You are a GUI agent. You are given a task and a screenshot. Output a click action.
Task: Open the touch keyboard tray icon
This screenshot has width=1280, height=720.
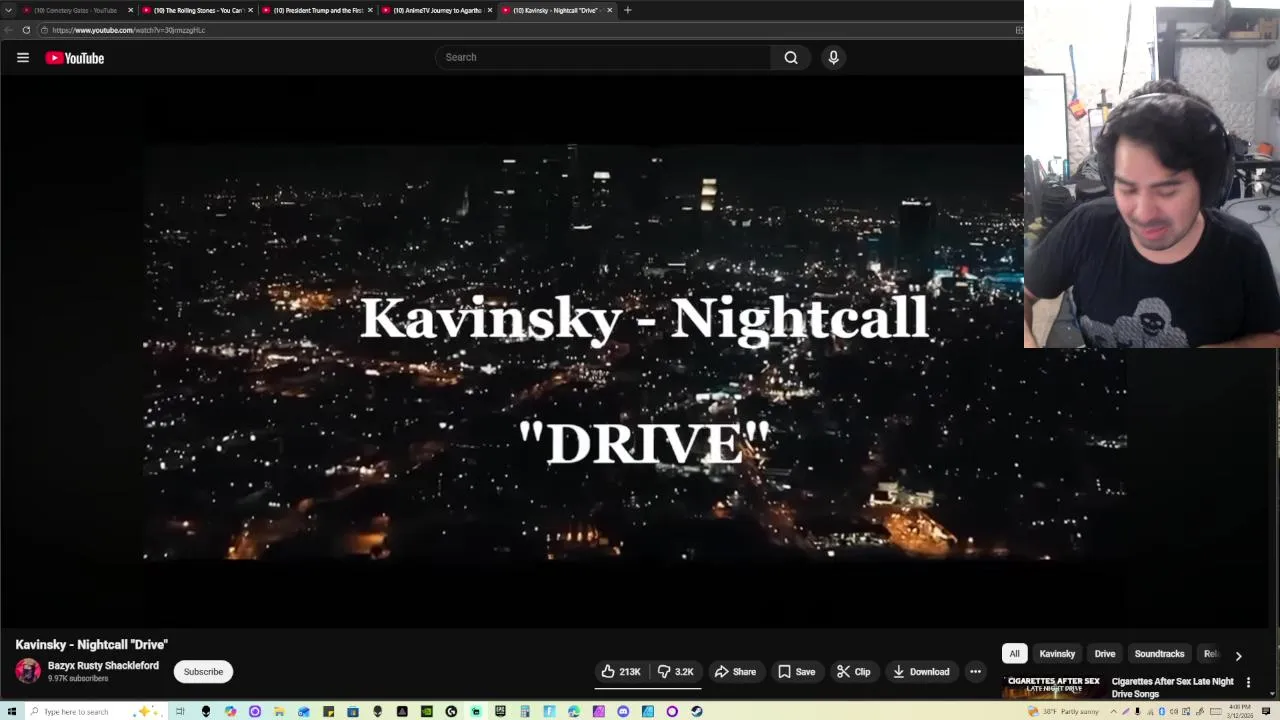(1216, 711)
